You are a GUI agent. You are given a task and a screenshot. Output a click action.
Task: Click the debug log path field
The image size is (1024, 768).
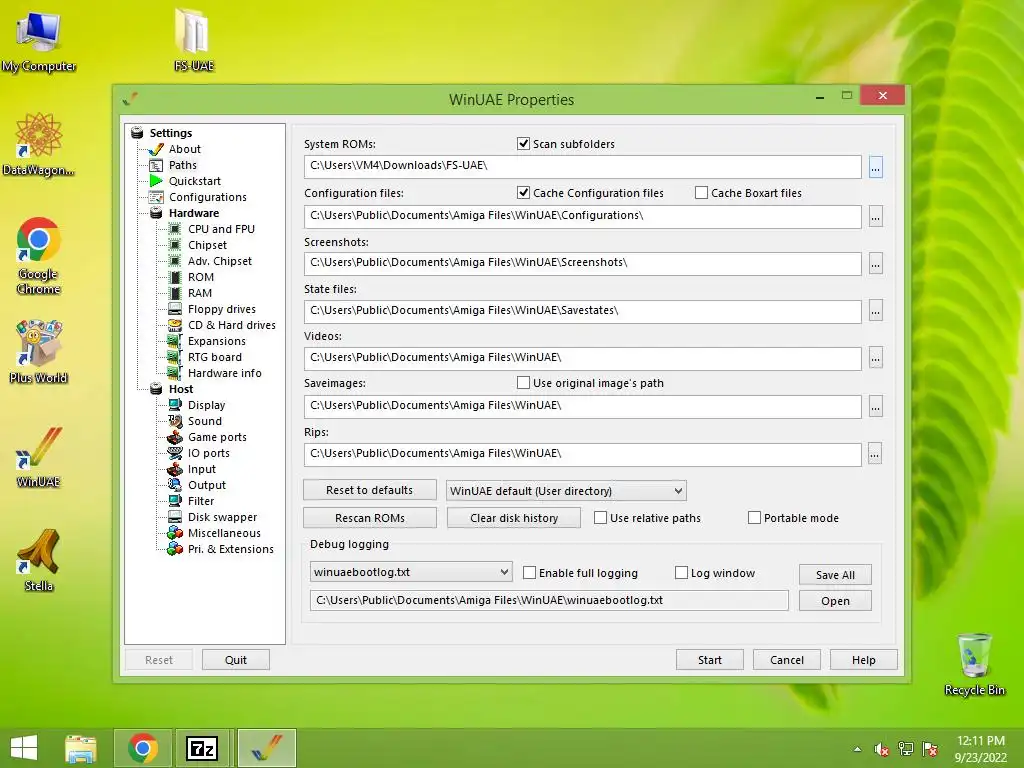click(x=549, y=600)
